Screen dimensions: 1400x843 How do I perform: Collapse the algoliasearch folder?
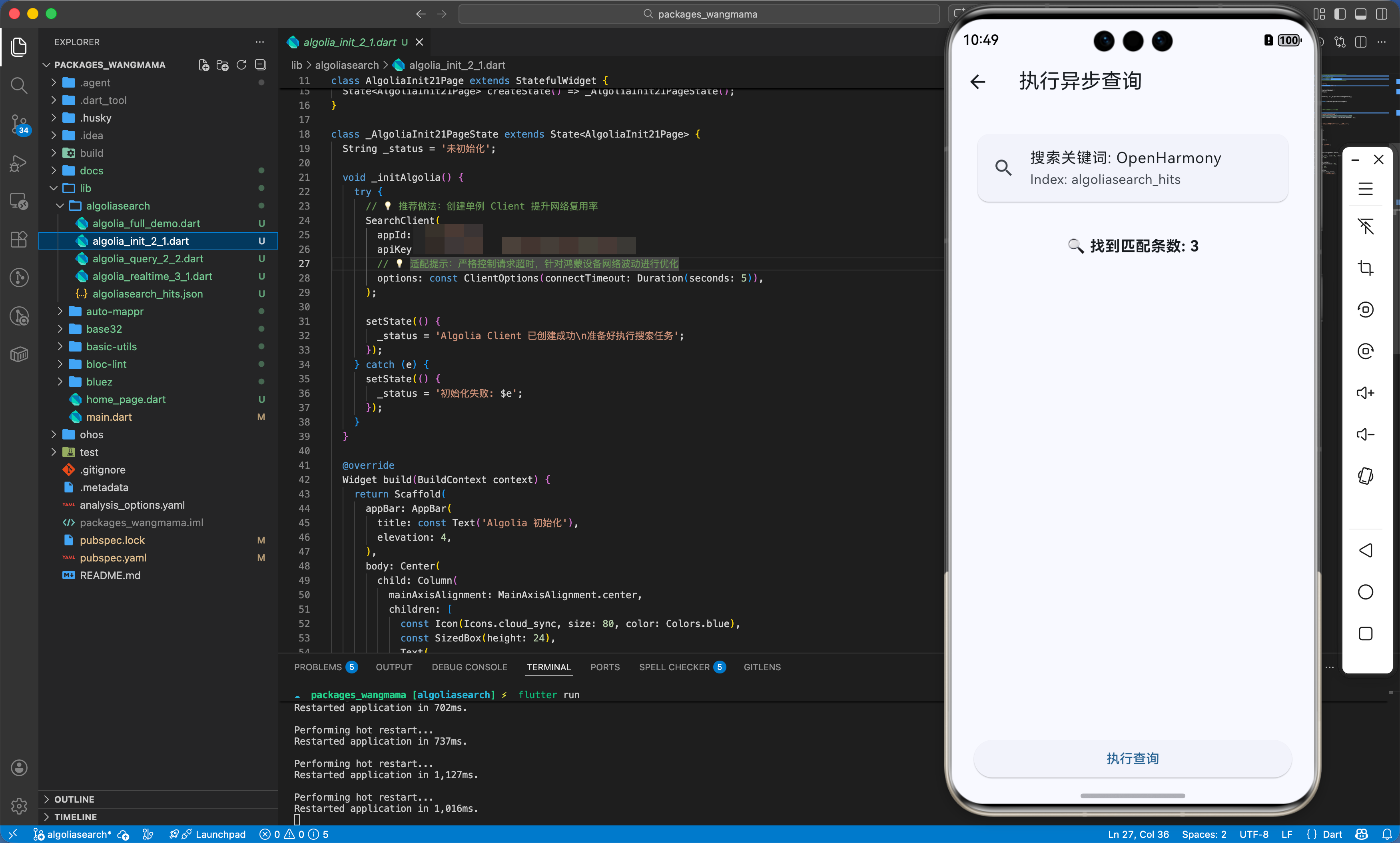[x=118, y=206]
